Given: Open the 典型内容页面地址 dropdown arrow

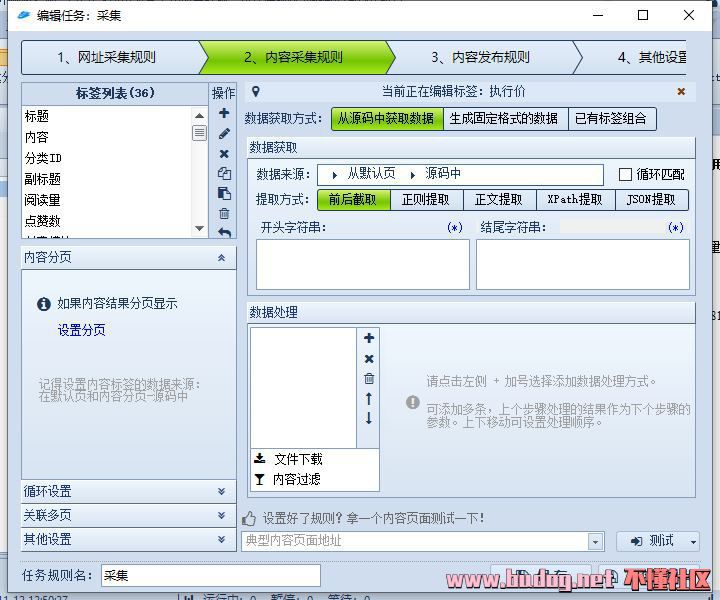Looking at the screenshot, I should (595, 542).
